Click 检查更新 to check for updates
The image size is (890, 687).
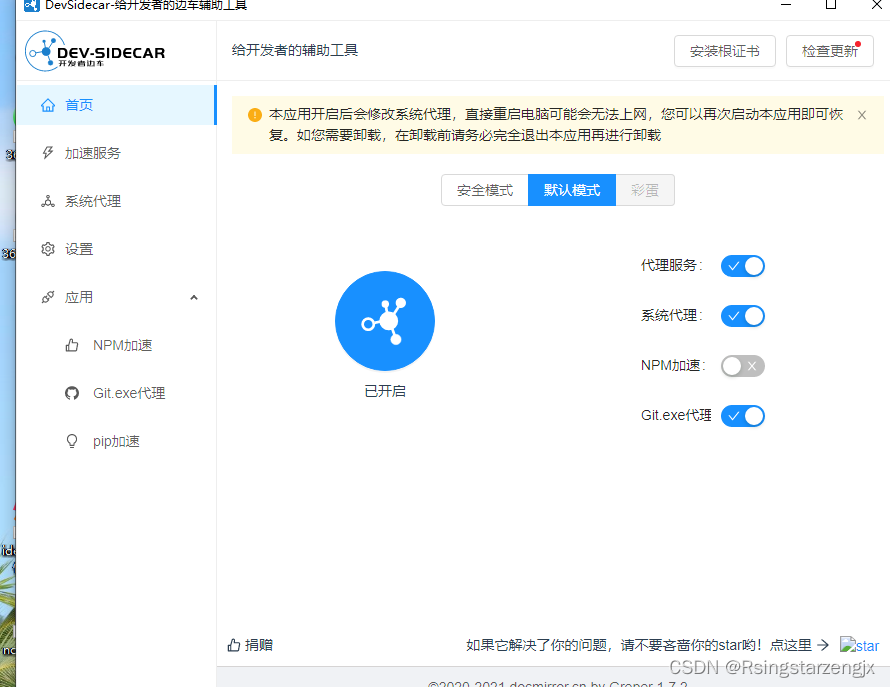[829, 50]
